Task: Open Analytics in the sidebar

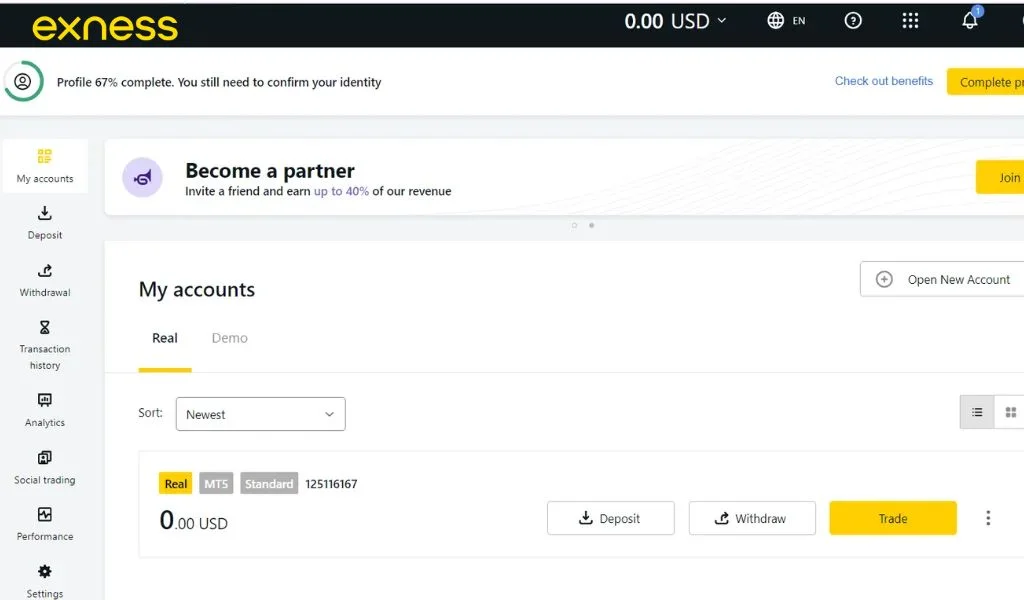Action: 45,409
